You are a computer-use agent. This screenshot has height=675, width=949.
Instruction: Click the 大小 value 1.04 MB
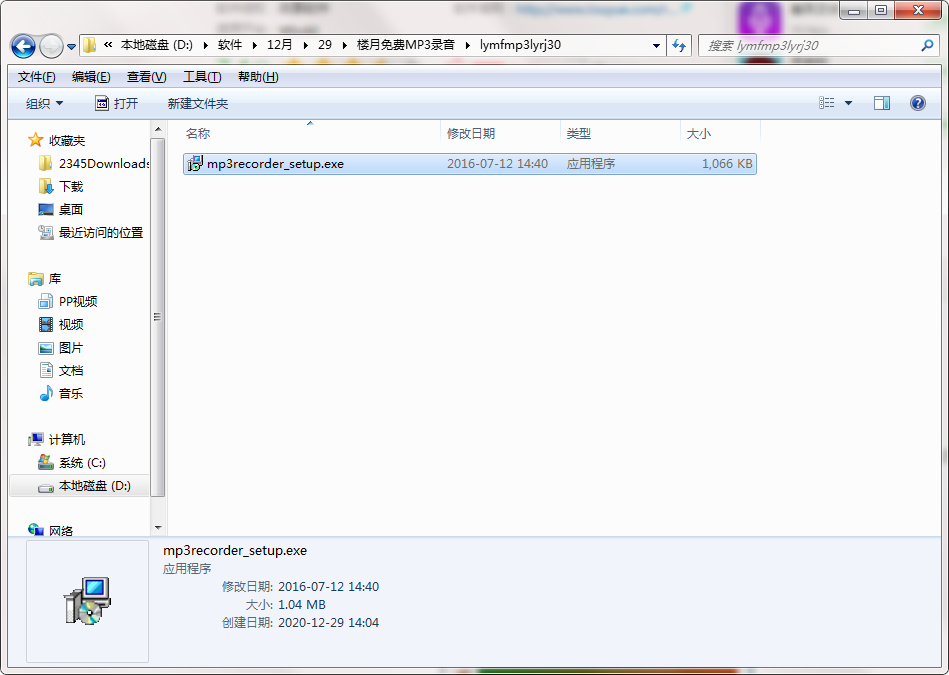point(301,605)
